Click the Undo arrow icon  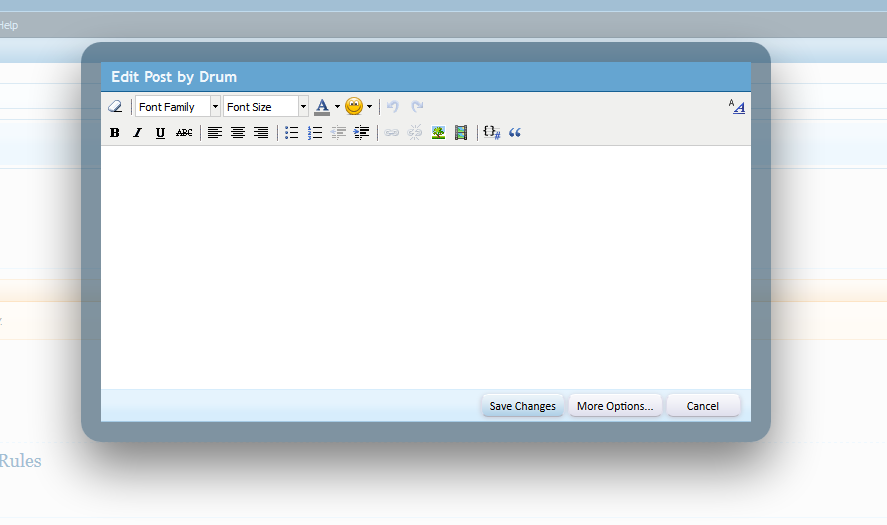coord(393,106)
